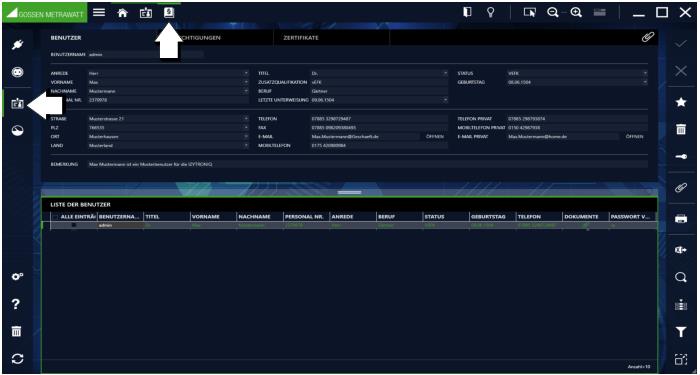Zoom in with the magnifier plus icon

pos(576,12)
